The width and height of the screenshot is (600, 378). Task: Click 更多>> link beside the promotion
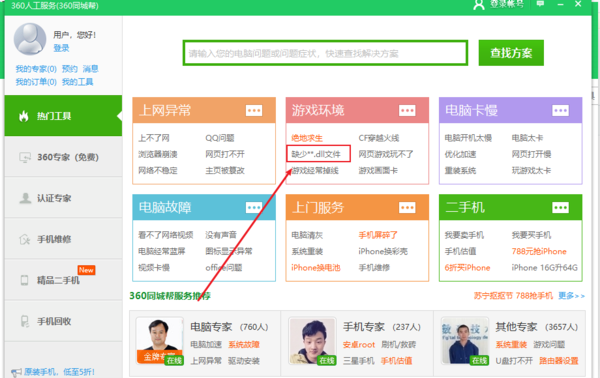point(571,296)
